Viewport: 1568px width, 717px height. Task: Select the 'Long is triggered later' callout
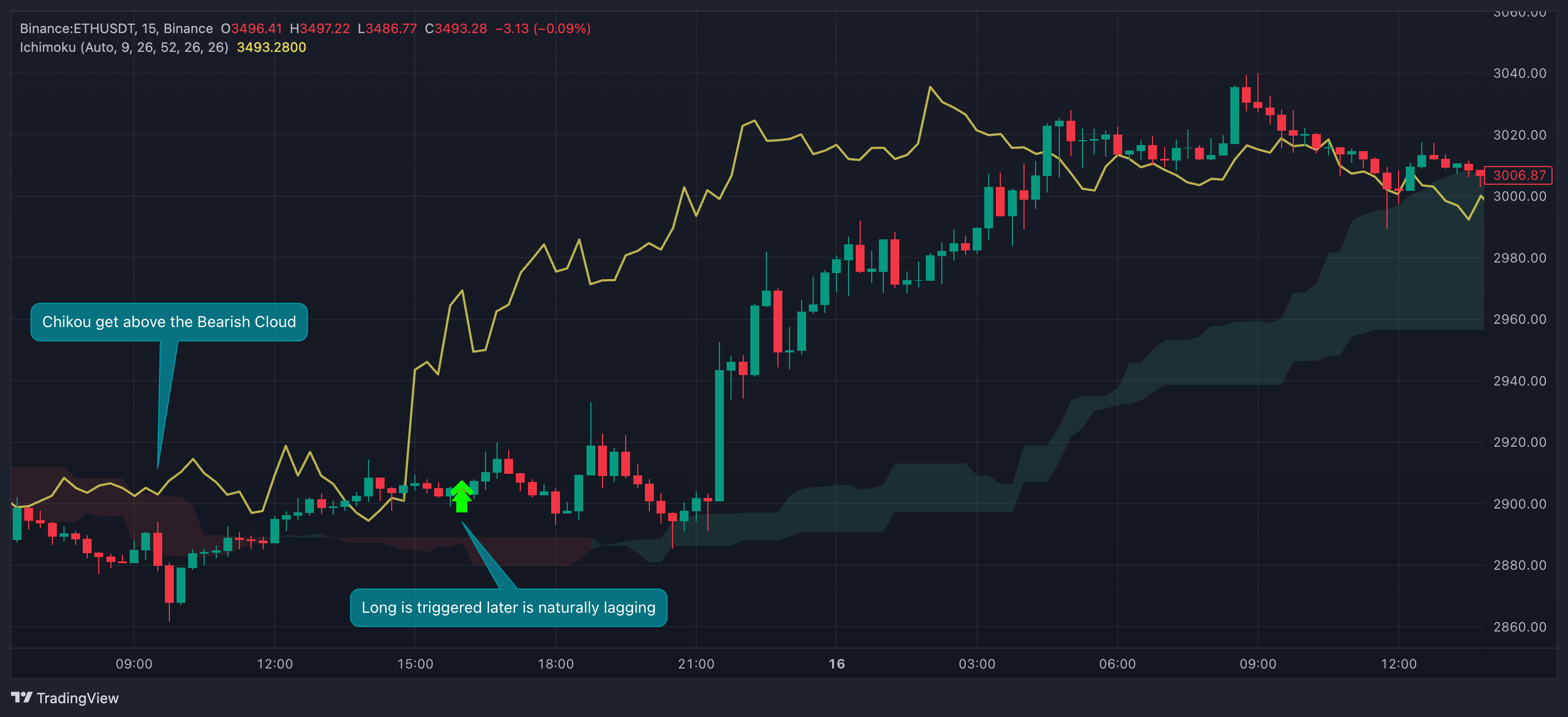point(508,607)
